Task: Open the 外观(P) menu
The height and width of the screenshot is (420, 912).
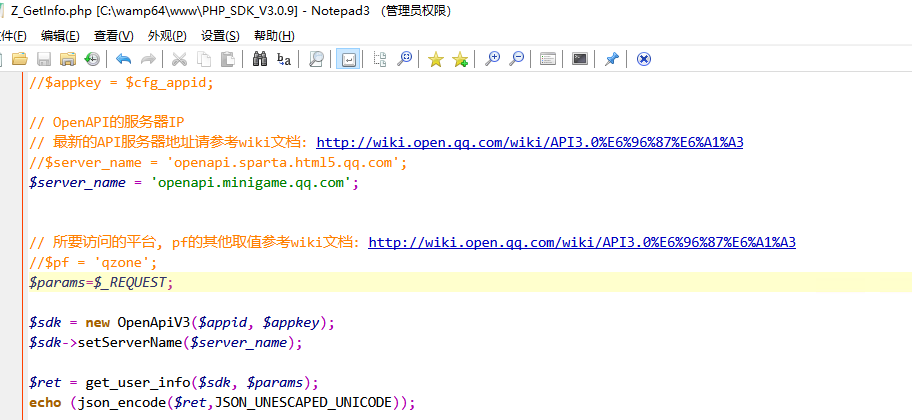Action: pos(168,35)
